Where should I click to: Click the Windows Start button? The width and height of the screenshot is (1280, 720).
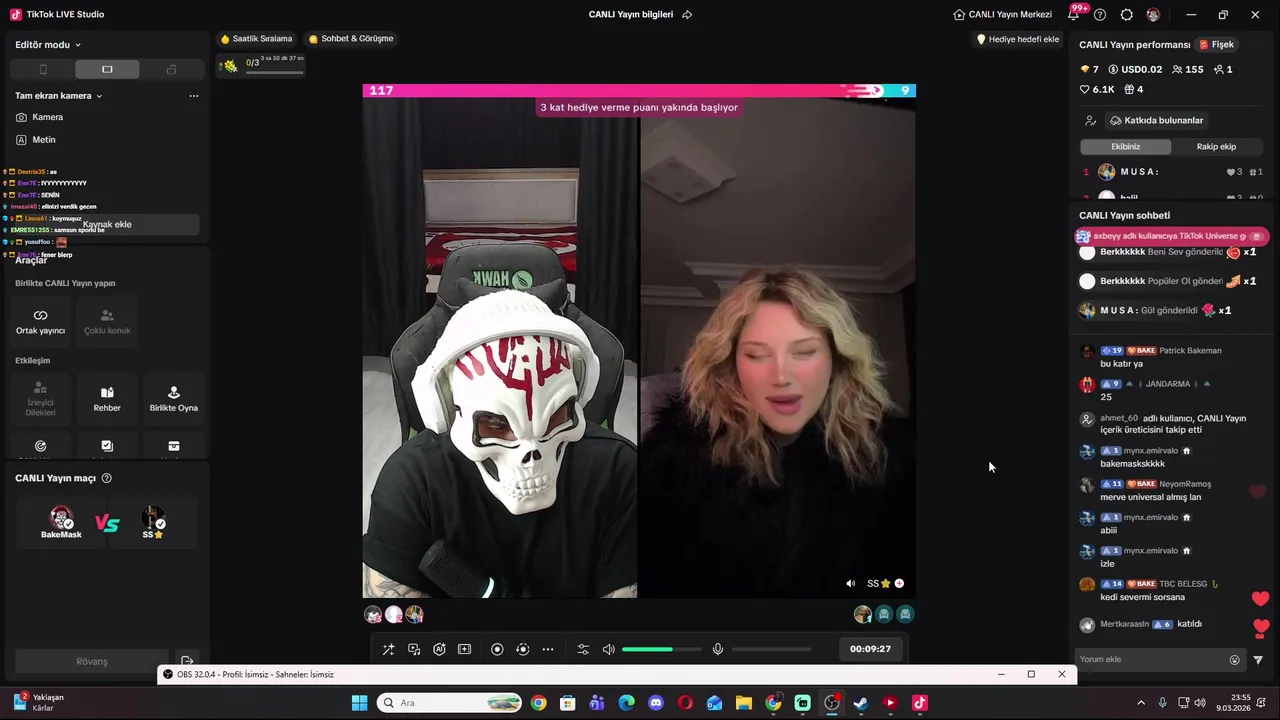tap(360, 703)
